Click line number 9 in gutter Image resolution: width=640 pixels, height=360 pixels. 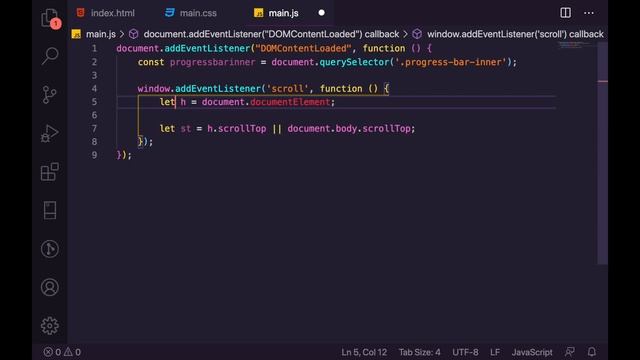point(94,155)
